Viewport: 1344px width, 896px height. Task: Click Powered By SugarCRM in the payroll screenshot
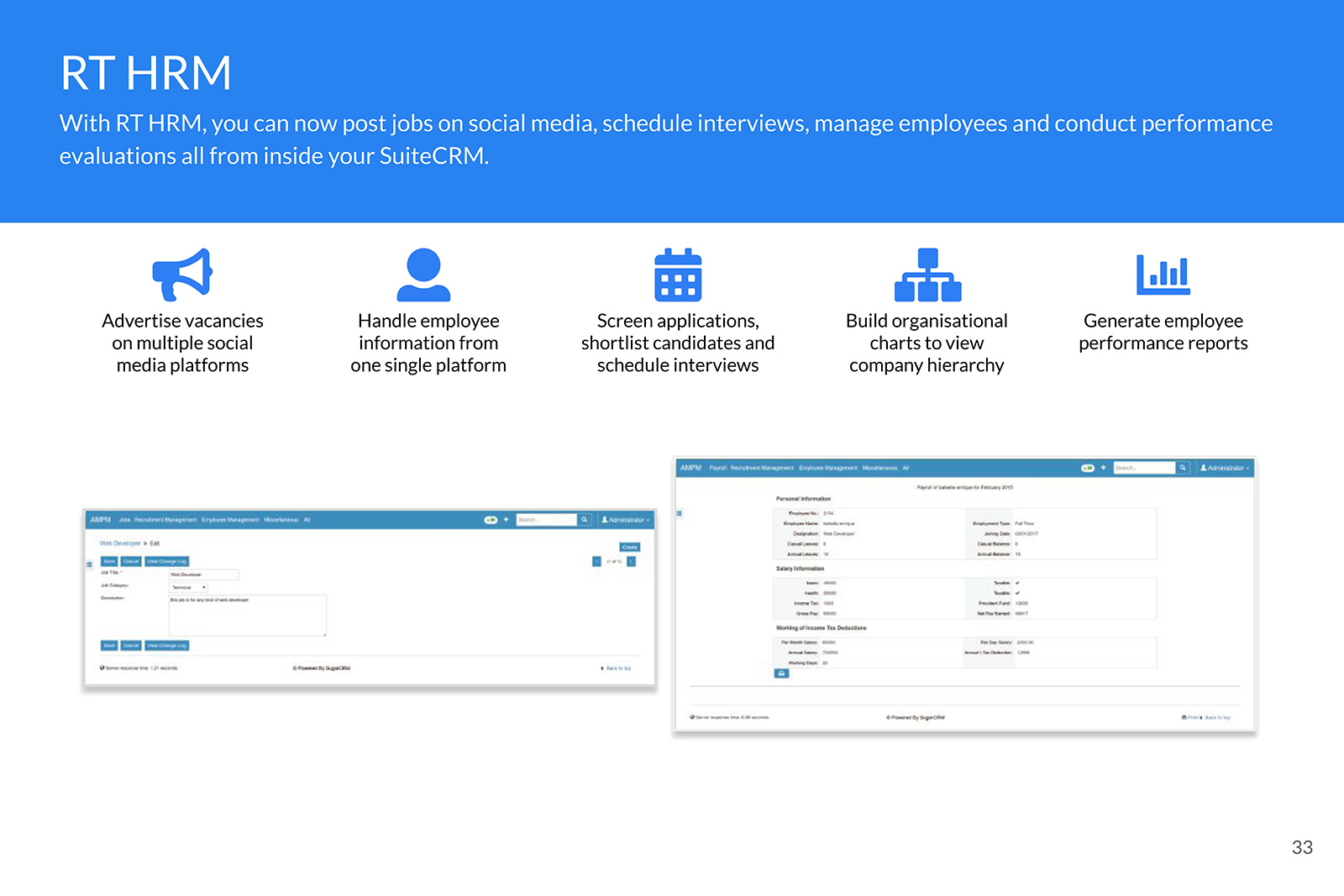pos(916,717)
